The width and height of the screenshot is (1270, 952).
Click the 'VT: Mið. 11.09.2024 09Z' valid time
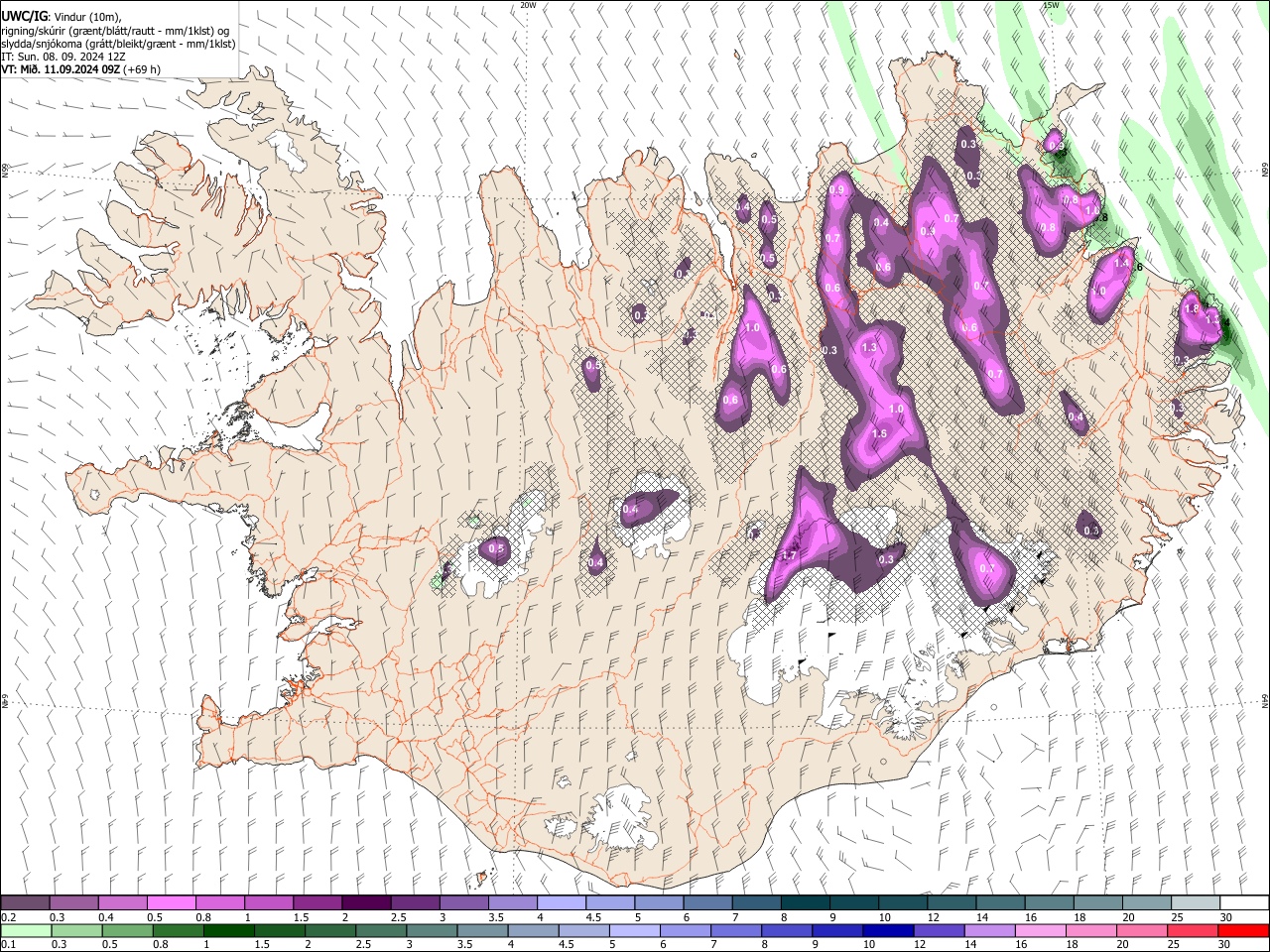[x=63, y=70]
